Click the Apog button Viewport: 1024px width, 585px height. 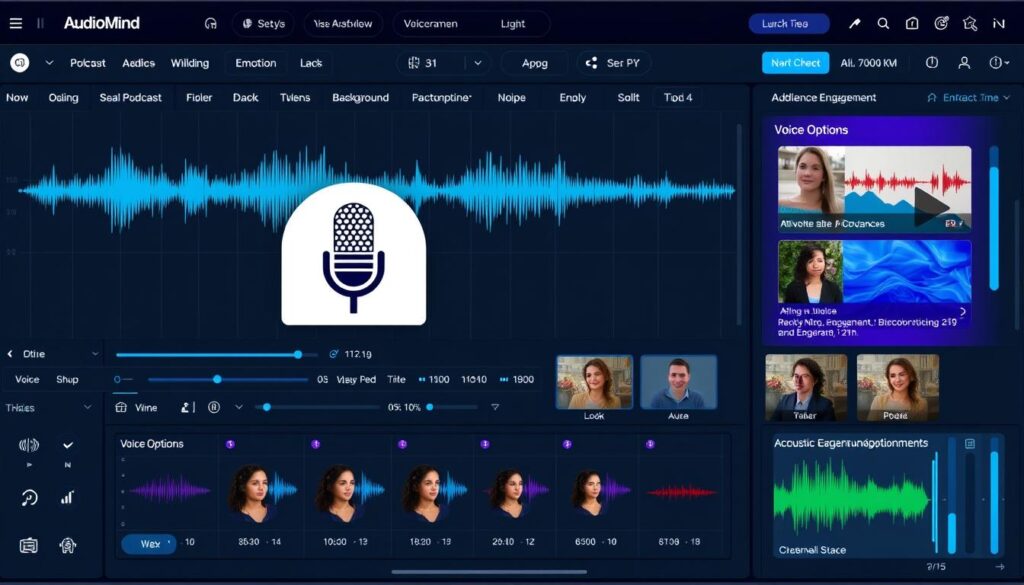coord(534,63)
